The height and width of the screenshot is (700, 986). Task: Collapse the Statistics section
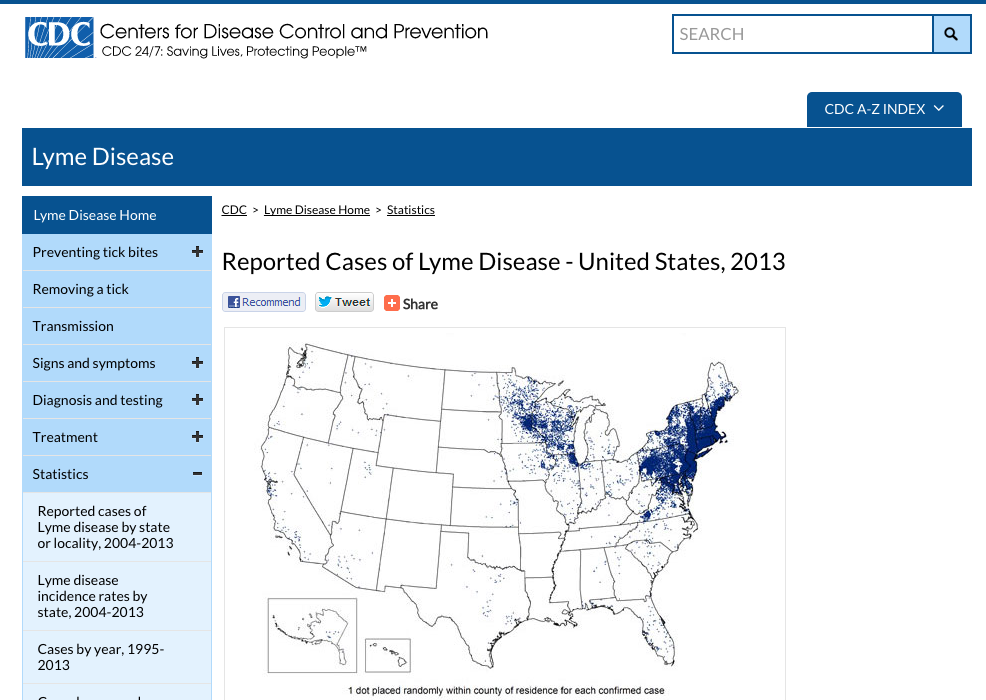pyautogui.click(x=197, y=474)
